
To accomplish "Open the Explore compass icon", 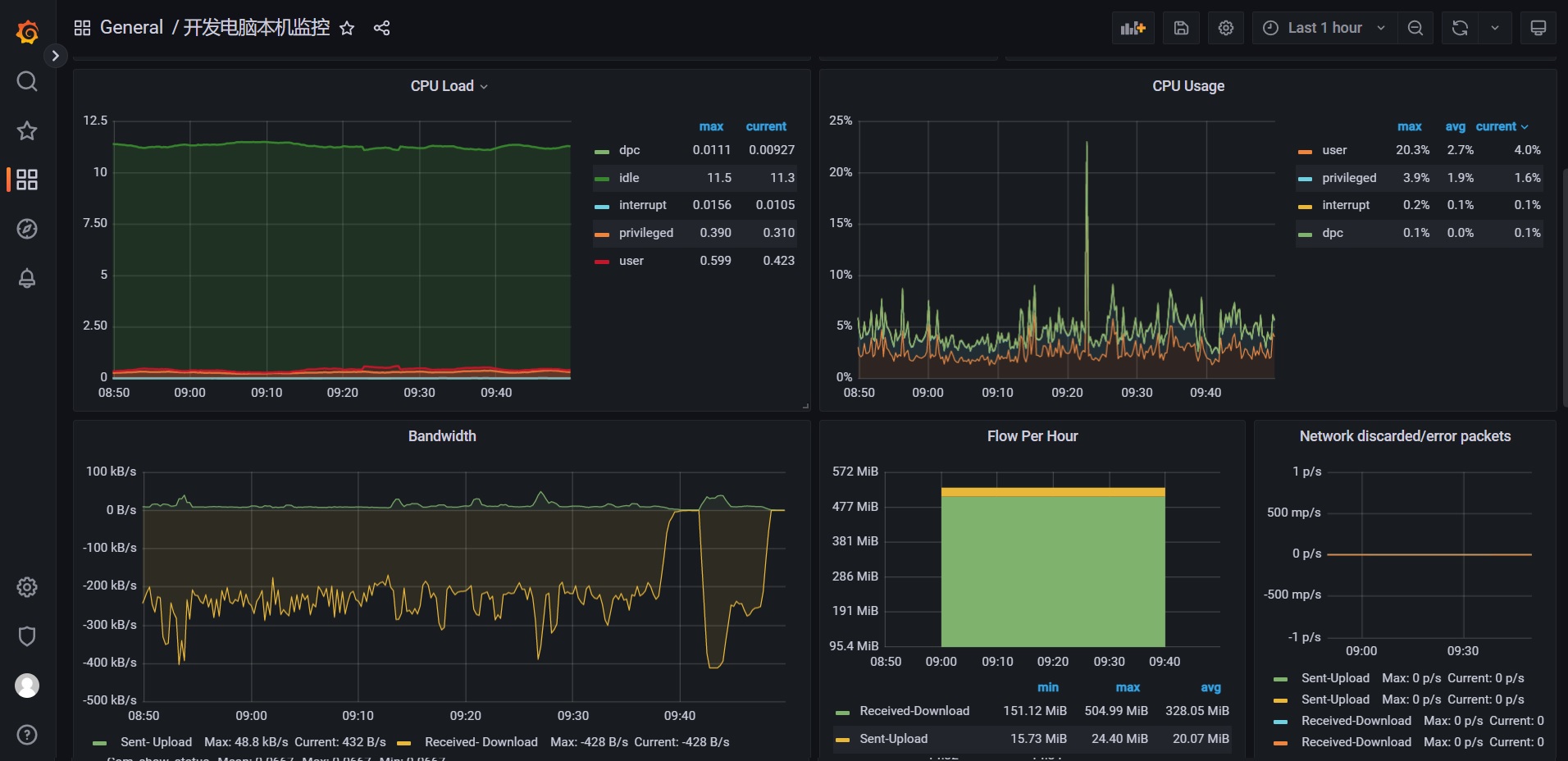I will 27,229.
